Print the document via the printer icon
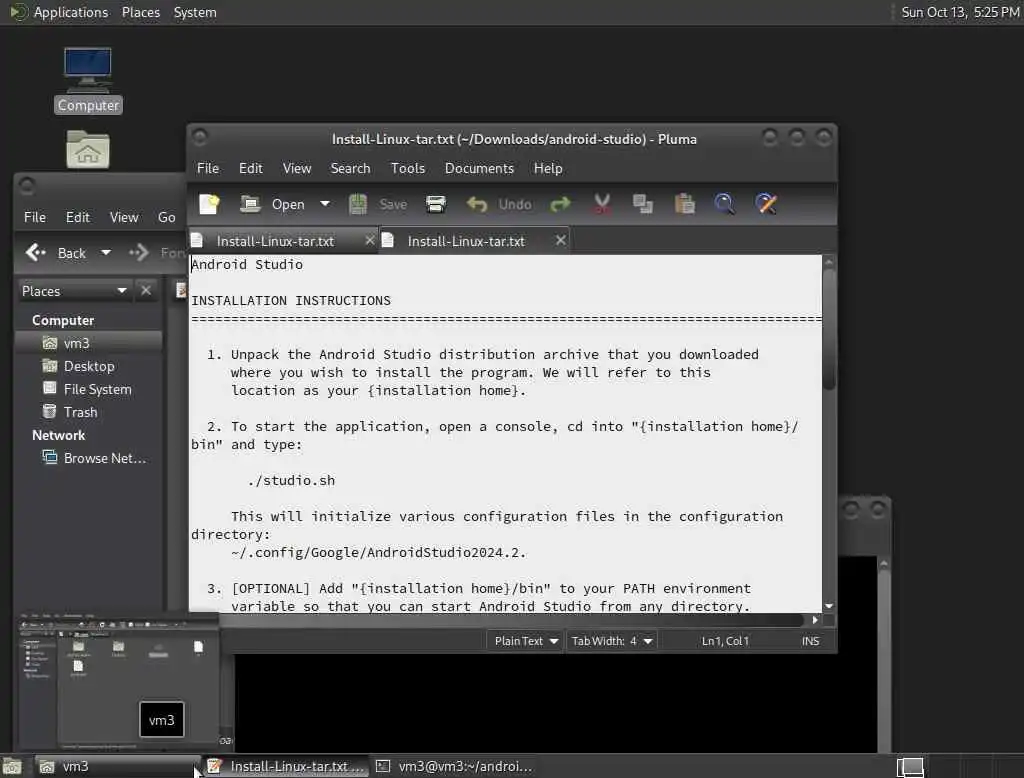Screen dimensions: 1024x778 point(436,204)
